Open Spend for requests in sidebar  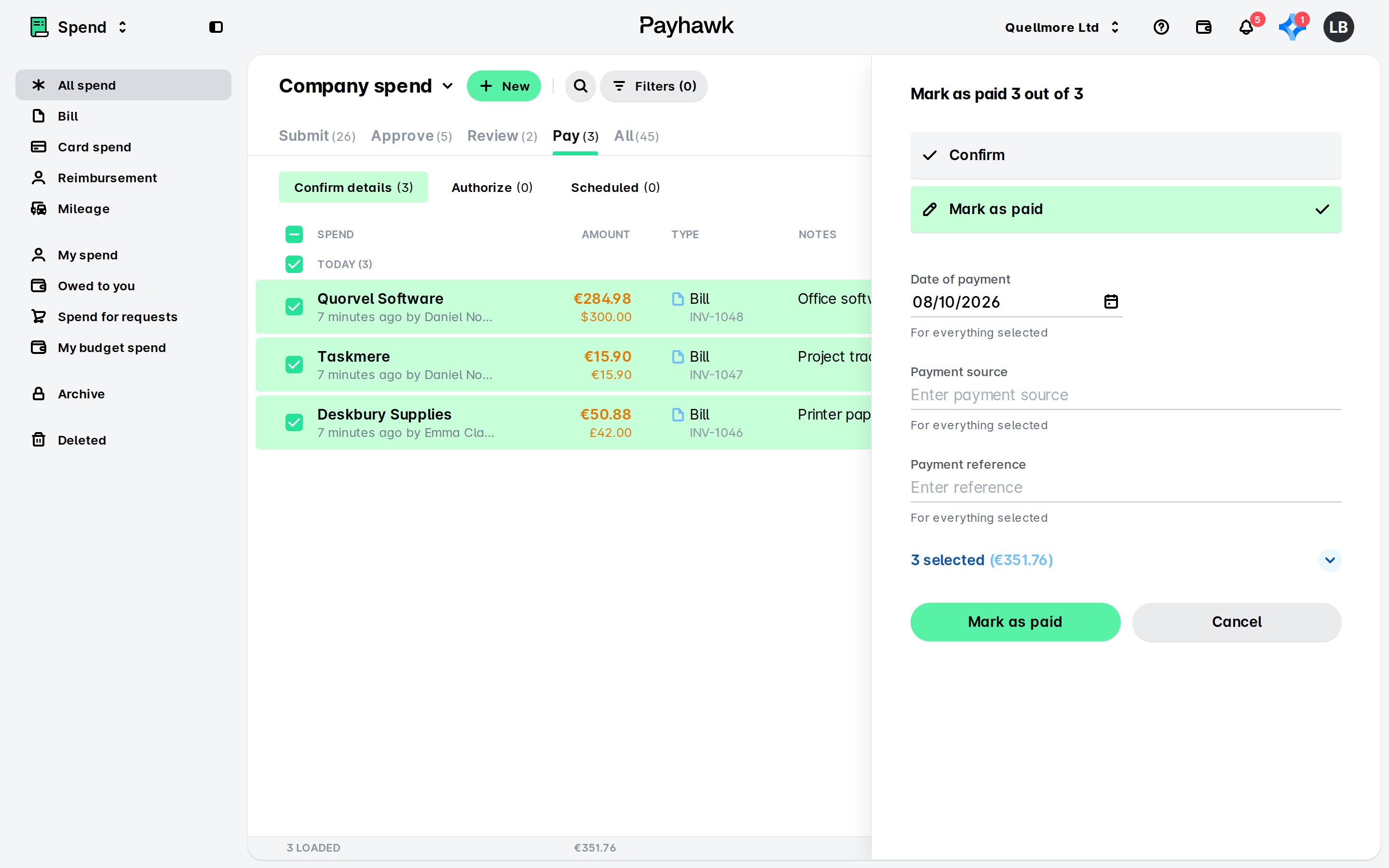(x=123, y=317)
